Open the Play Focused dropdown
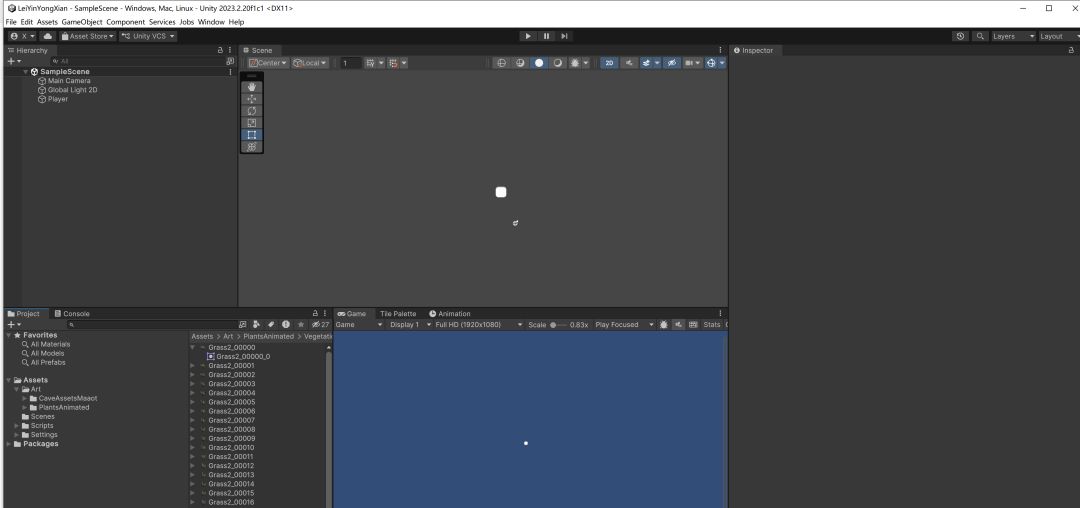The width and height of the screenshot is (1080, 508). pyautogui.click(x=624, y=324)
